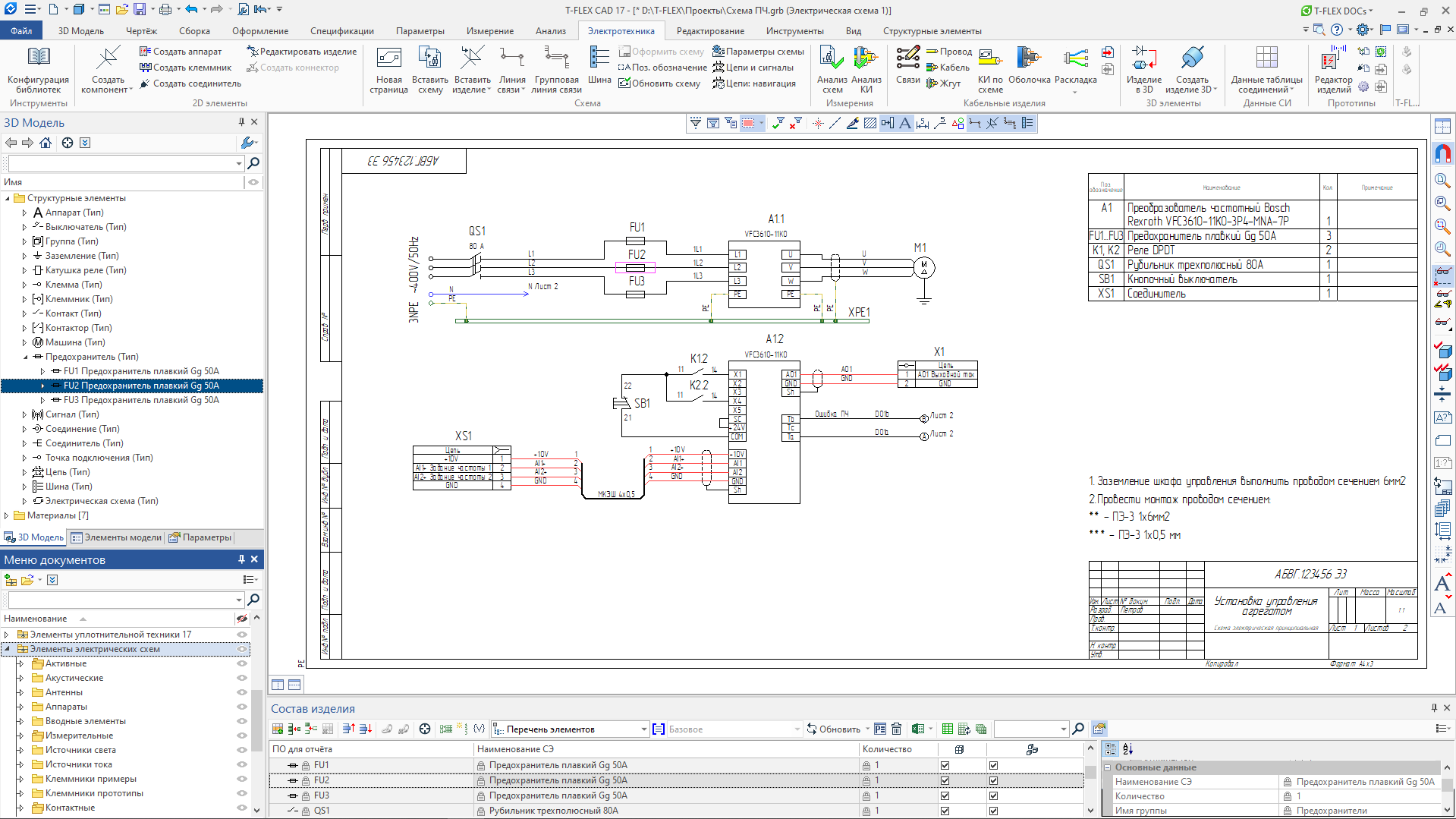This screenshot has width=1456, height=819.
Task: Toggle visibility eye for Источники света
Action: pos(242,750)
